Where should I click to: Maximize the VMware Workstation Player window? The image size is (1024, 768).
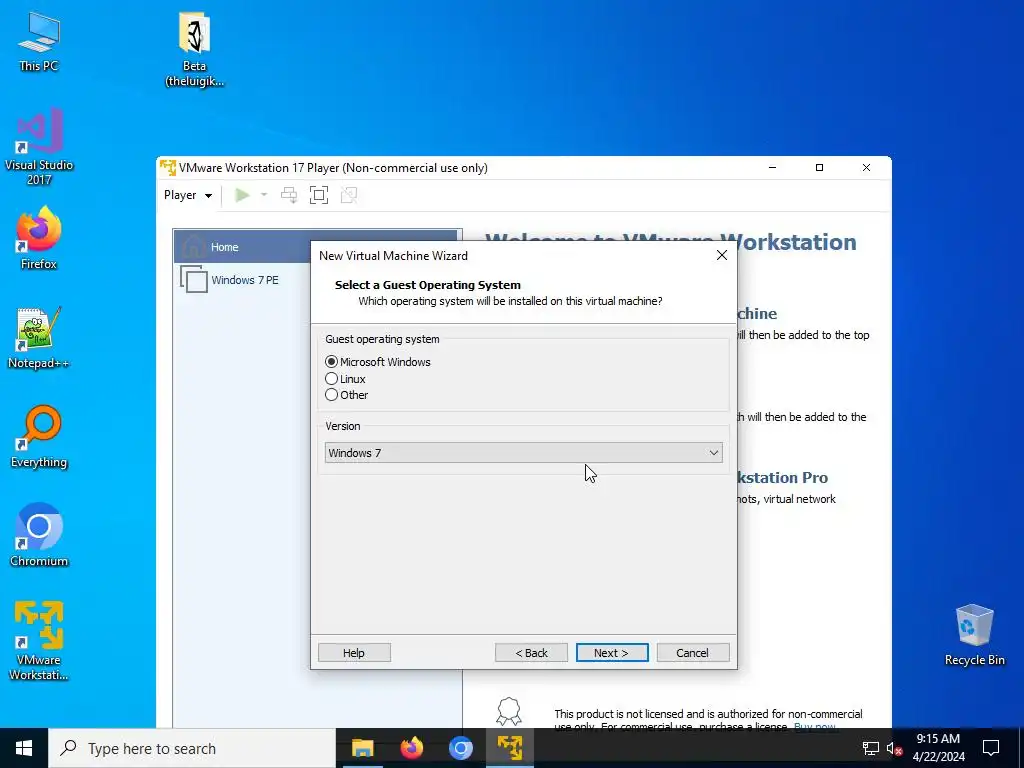point(820,168)
